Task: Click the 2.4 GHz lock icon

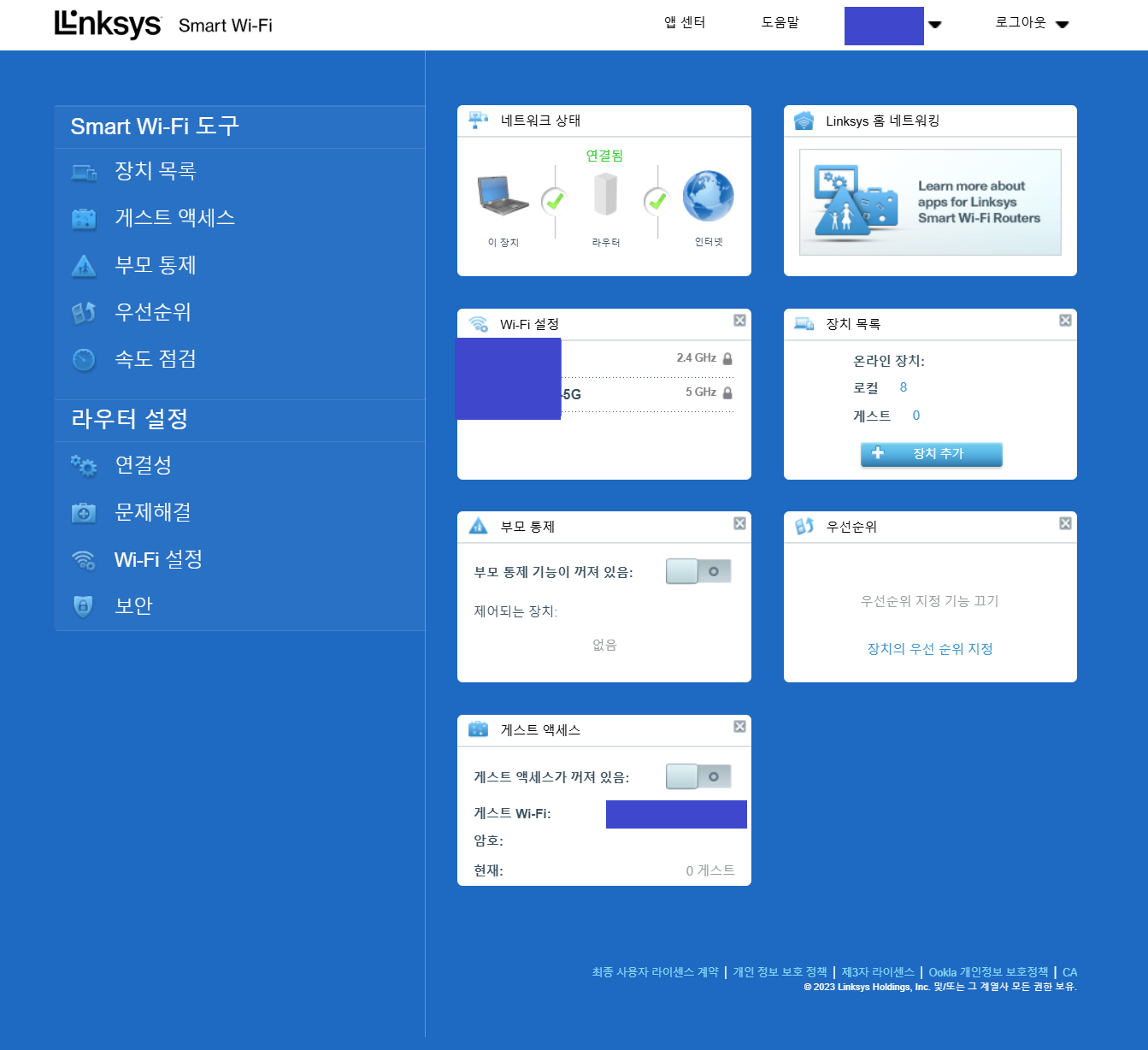Action: (727, 359)
